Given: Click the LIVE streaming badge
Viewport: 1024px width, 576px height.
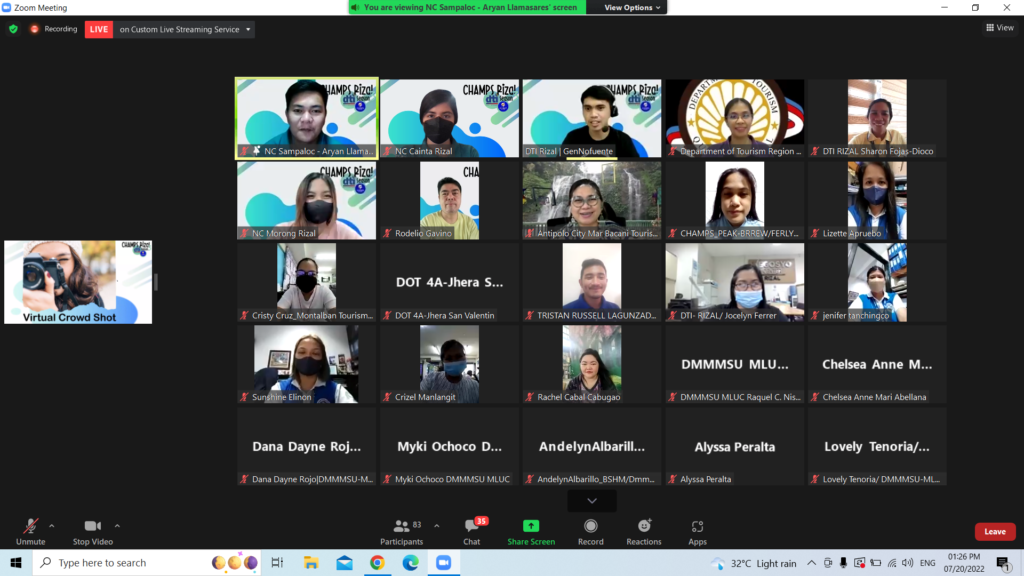Looking at the screenshot, I should pos(98,29).
